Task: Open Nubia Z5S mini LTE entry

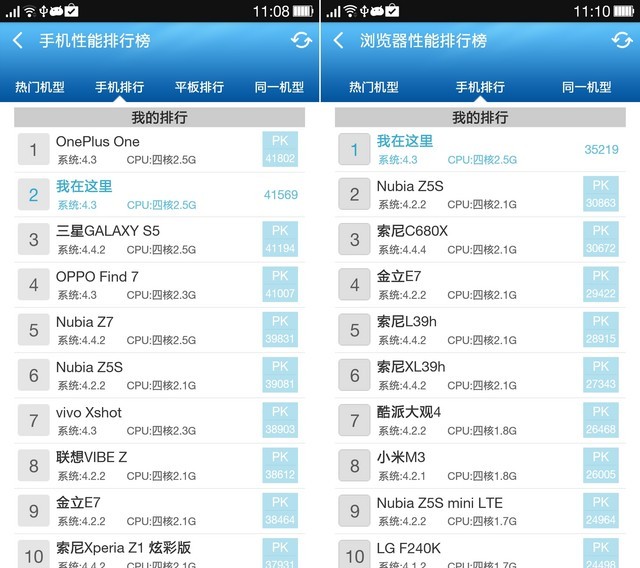Action: click(480, 511)
